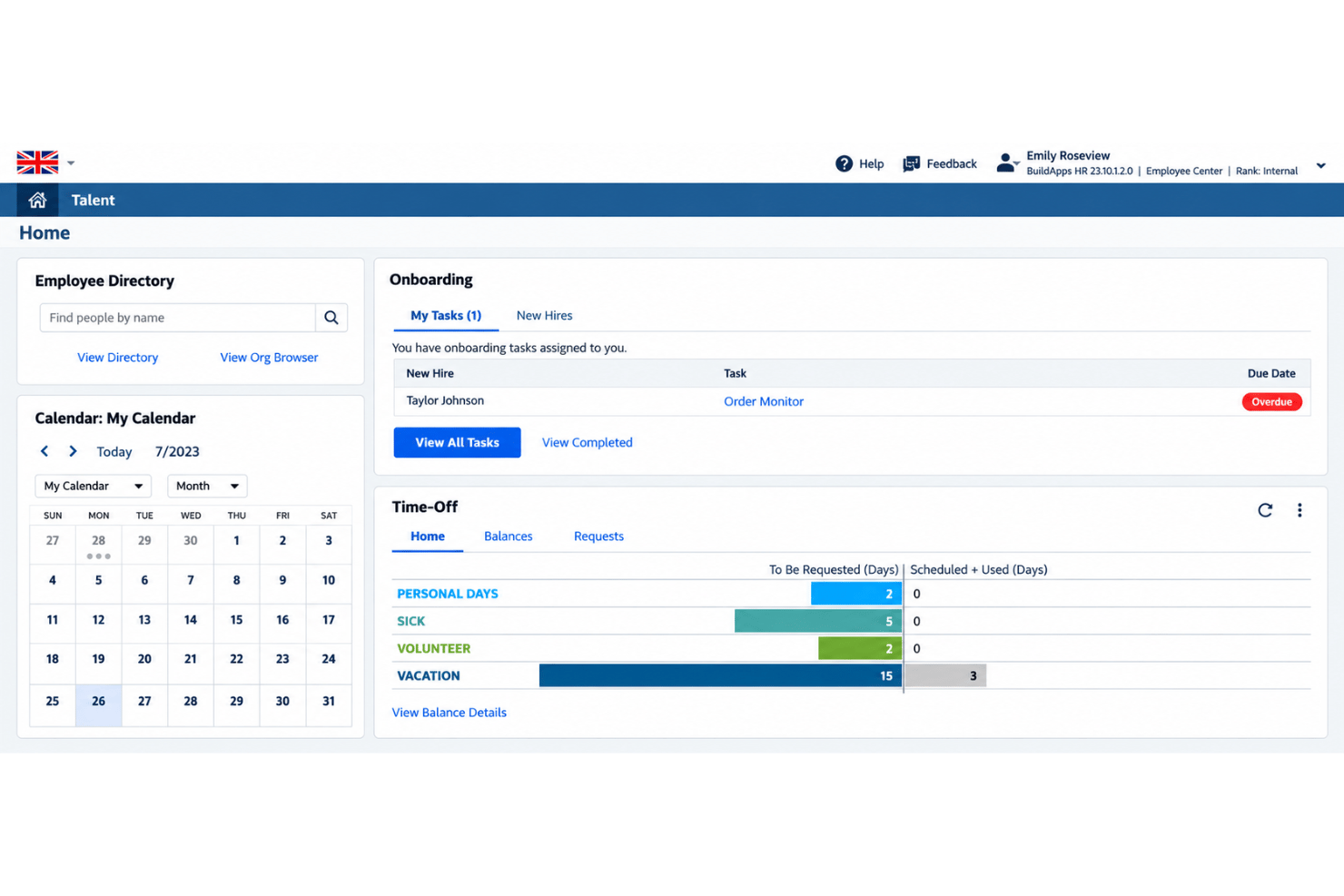Click the Today button in calendar

click(x=114, y=451)
